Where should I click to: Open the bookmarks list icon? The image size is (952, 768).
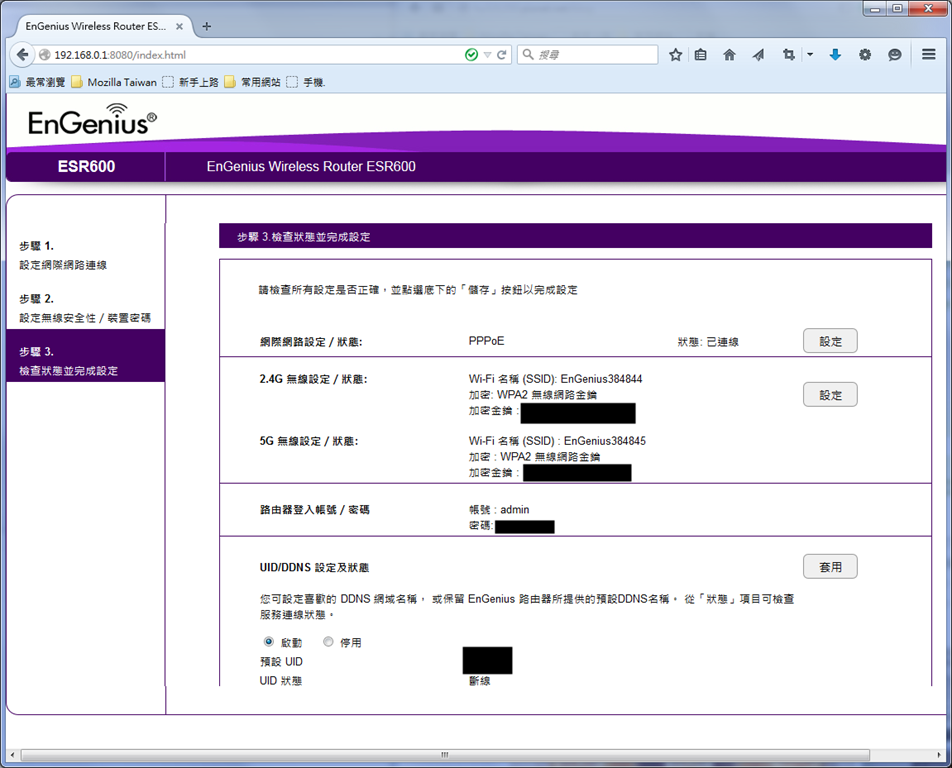point(700,55)
